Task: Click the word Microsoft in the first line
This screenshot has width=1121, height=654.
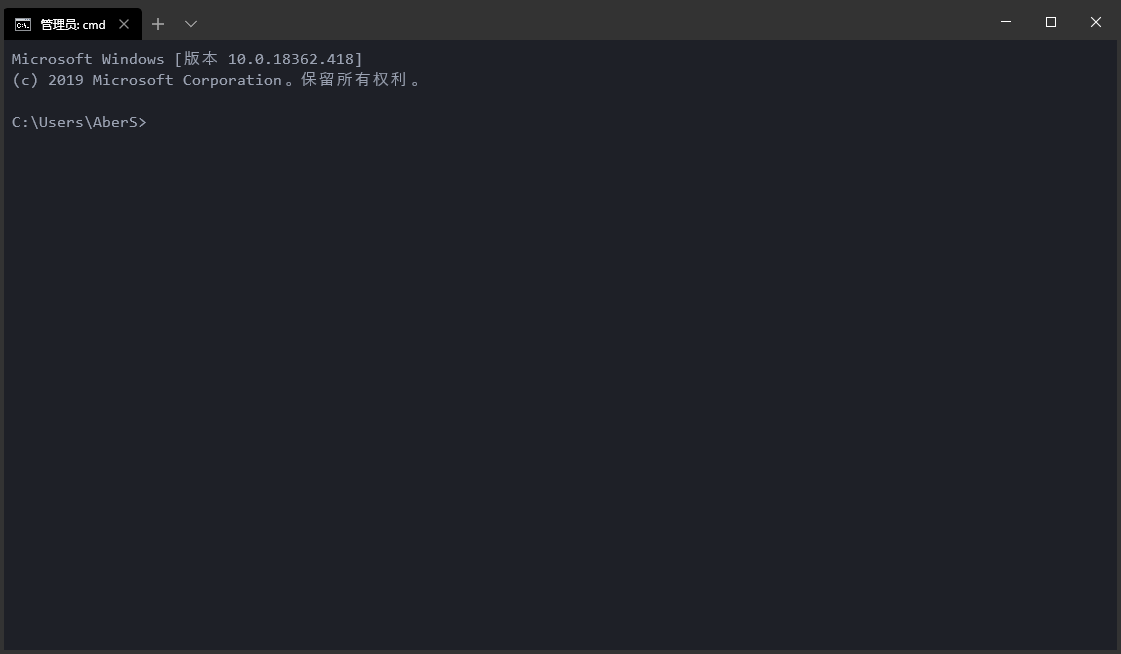Action: click(52, 59)
